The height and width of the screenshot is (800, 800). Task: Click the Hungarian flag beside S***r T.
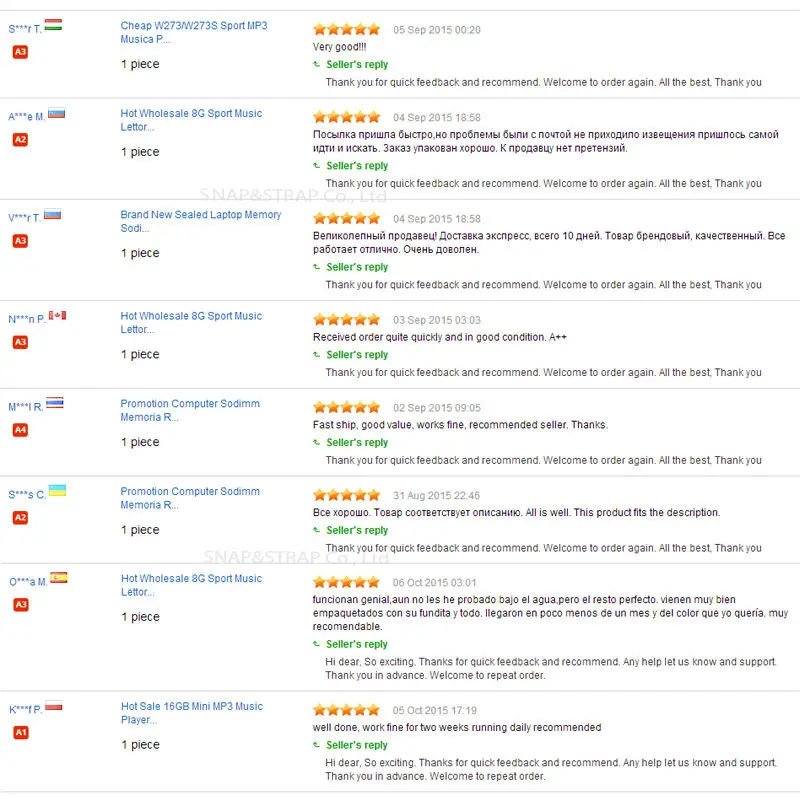point(53,24)
